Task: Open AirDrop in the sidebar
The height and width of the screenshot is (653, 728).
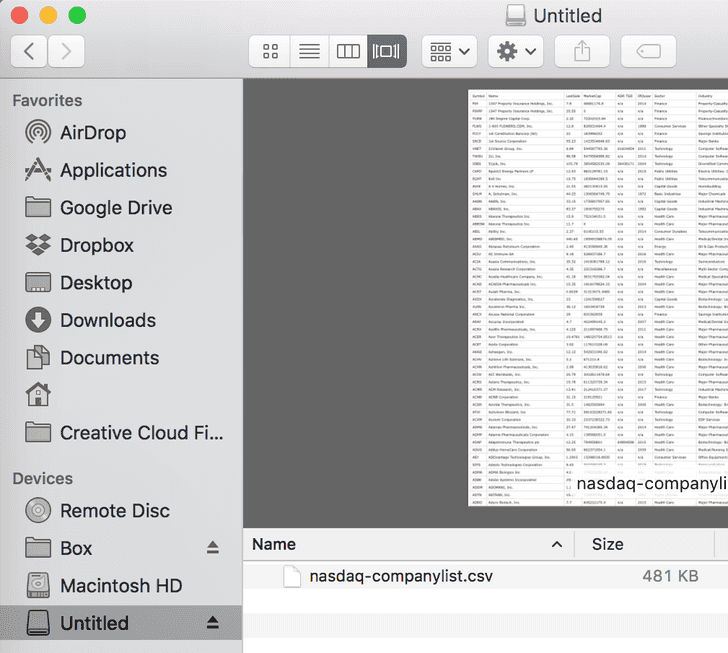Action: coord(92,133)
